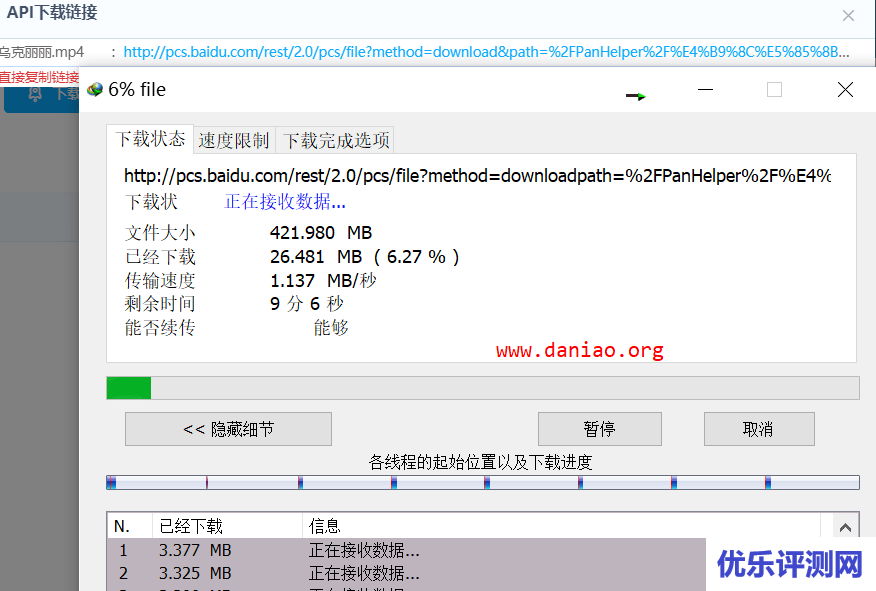876x591 pixels.
Task: Pause the download with 暂停
Action: click(599, 429)
